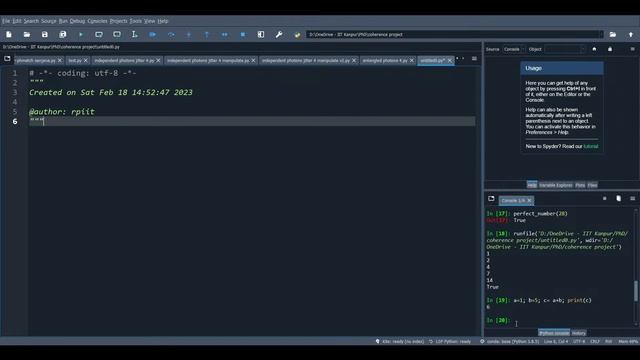Screen dimensions: 640x360
Task: Open the Tools menu
Action: coord(136,21)
